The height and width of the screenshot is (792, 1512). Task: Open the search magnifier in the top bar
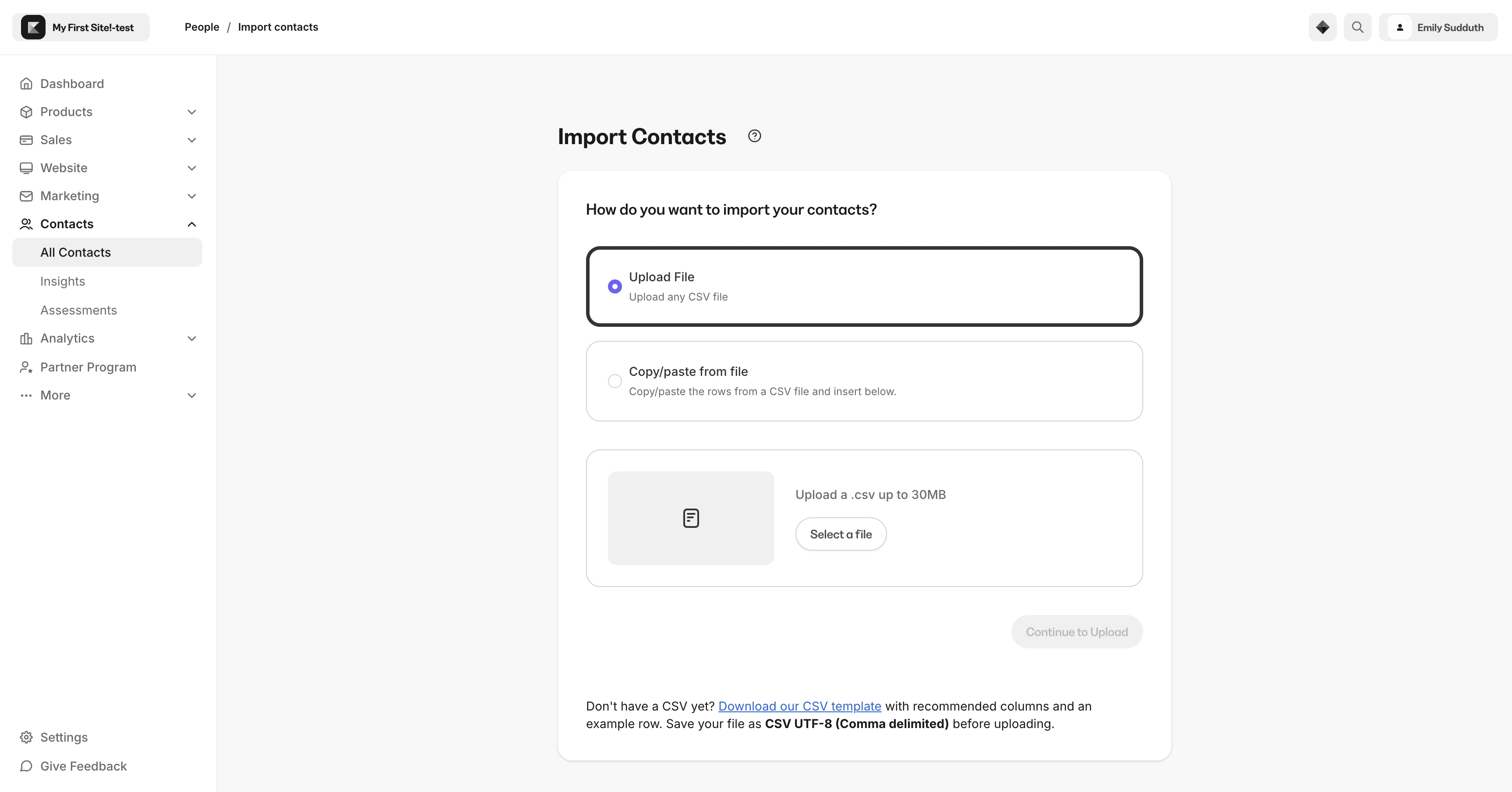point(1358,27)
